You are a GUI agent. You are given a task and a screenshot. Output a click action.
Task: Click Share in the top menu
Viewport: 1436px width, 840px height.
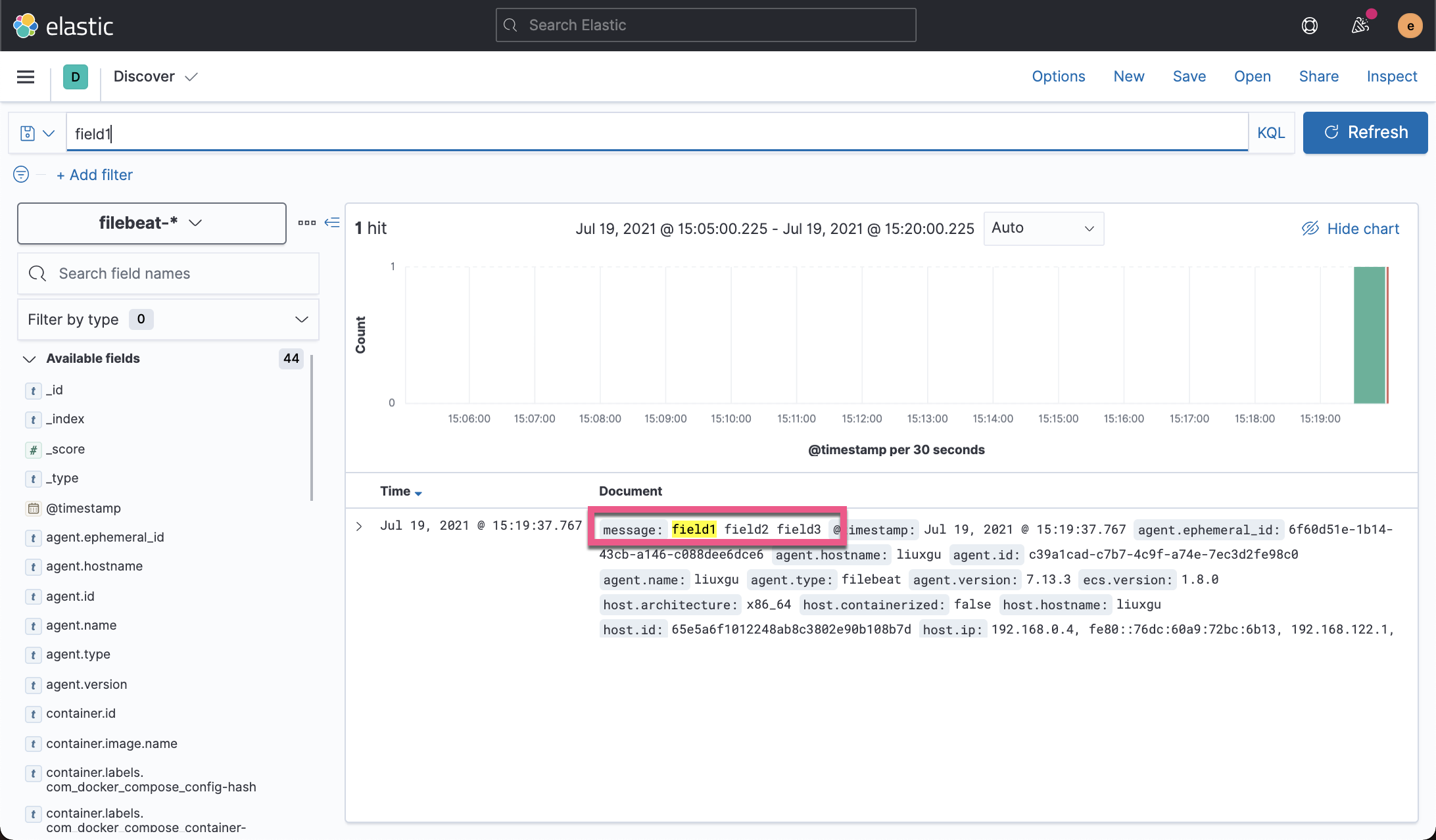pos(1318,76)
